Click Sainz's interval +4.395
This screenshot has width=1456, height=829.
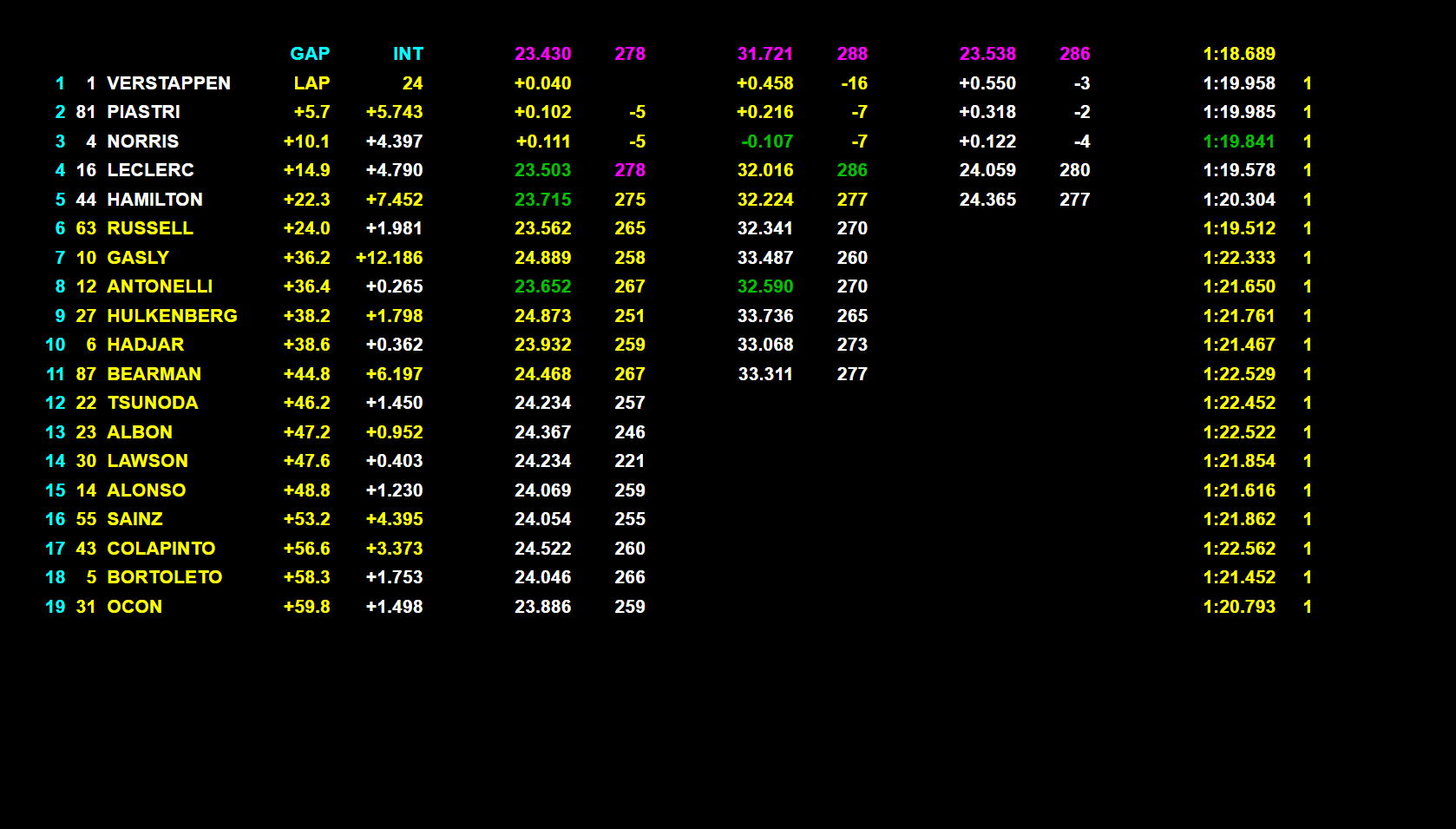pyautogui.click(x=394, y=519)
